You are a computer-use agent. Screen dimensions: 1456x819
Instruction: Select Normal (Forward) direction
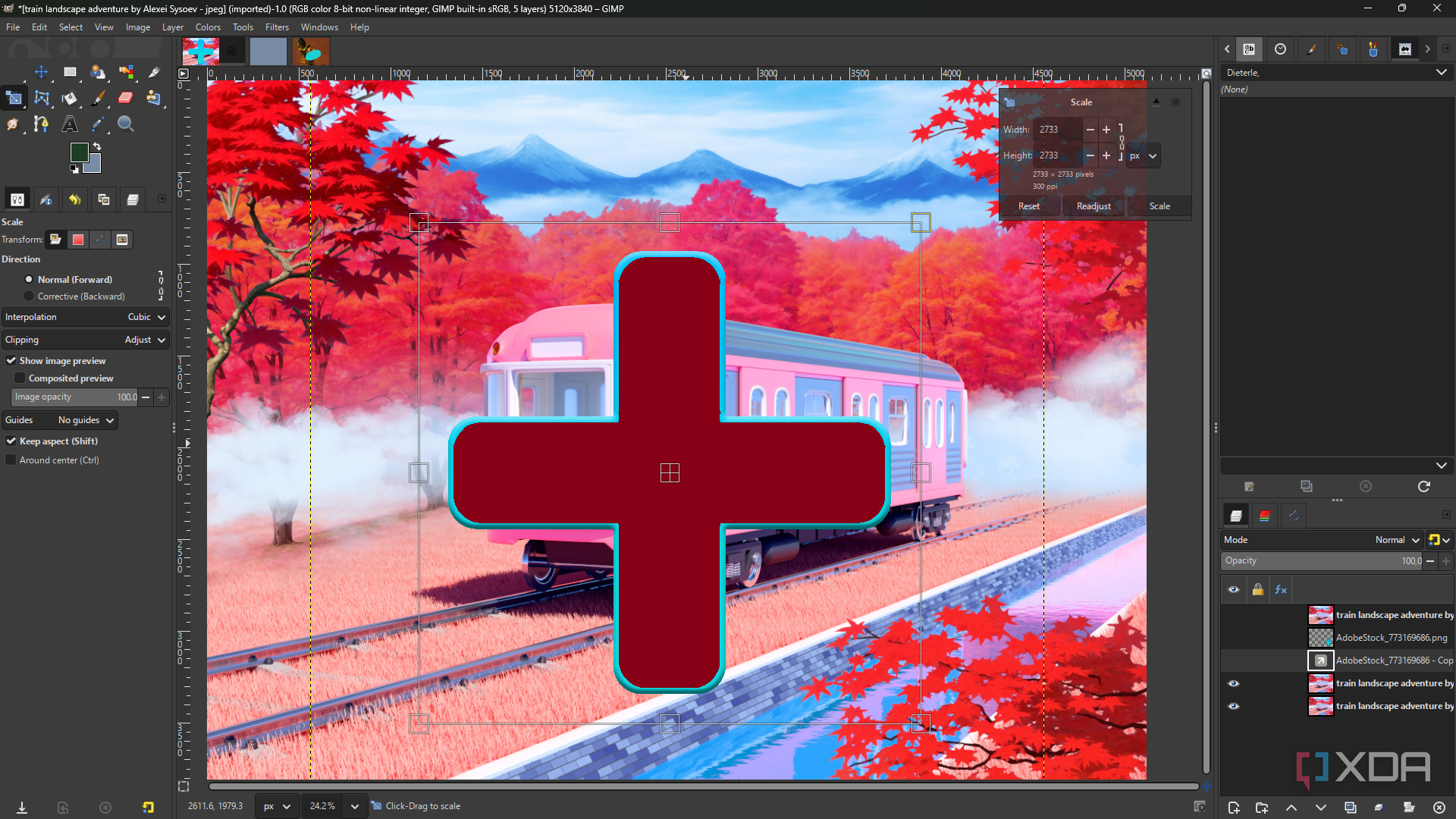click(x=68, y=280)
